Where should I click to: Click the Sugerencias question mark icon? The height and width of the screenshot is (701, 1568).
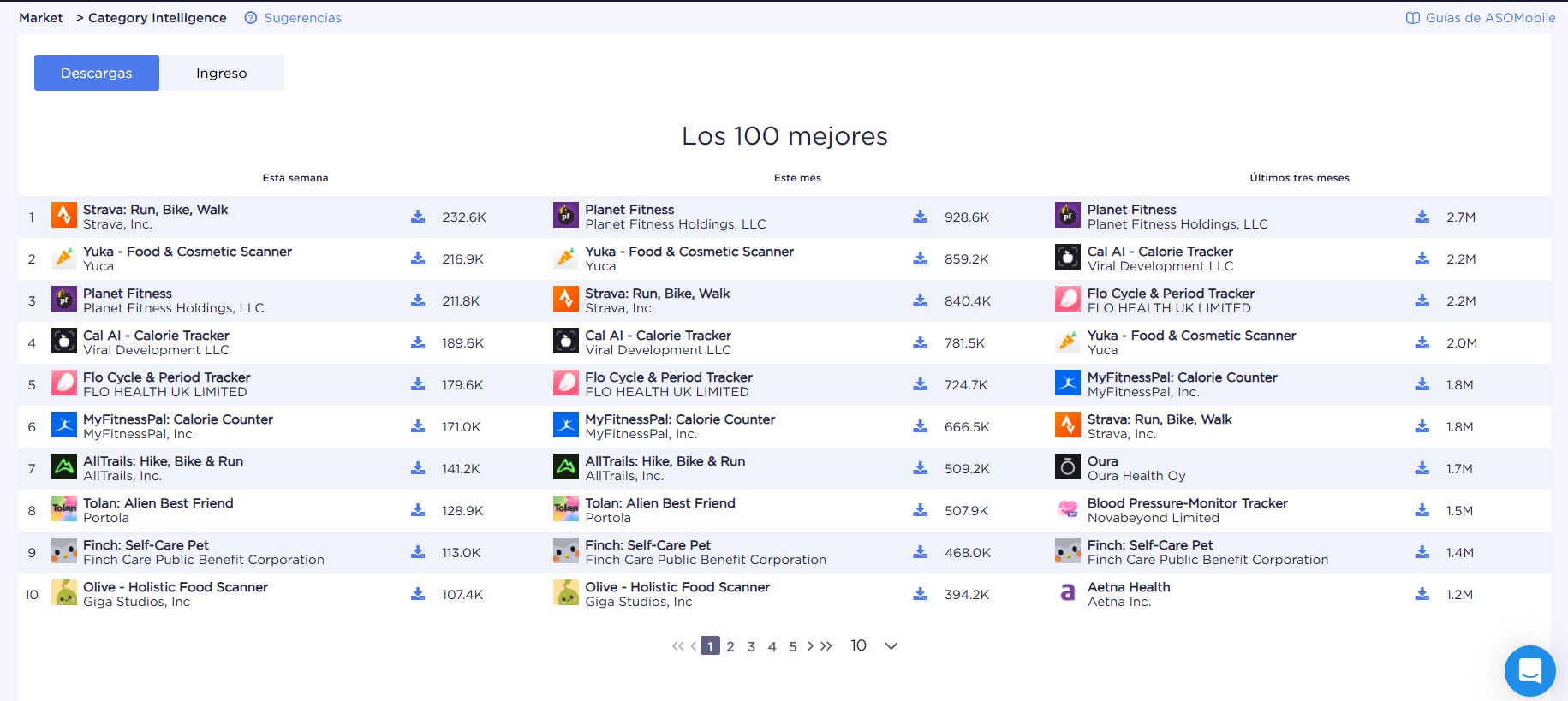point(251,18)
